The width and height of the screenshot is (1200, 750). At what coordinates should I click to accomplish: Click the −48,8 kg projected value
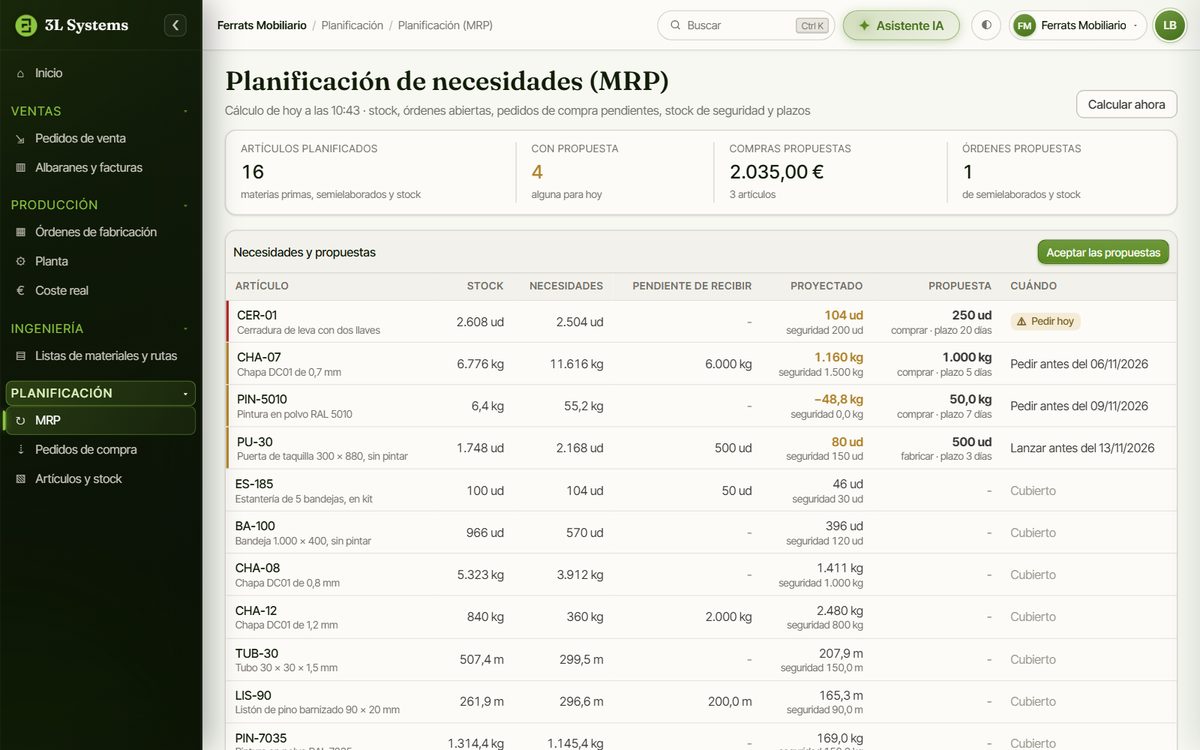[838, 399]
